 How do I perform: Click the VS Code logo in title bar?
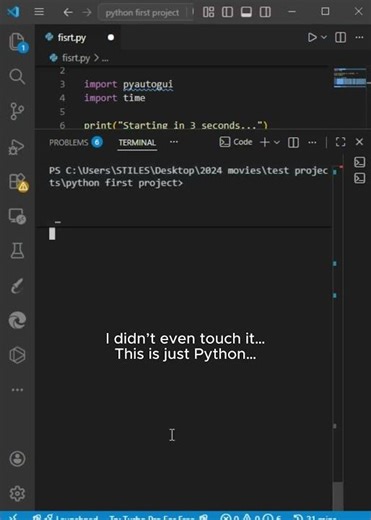click(x=14, y=12)
